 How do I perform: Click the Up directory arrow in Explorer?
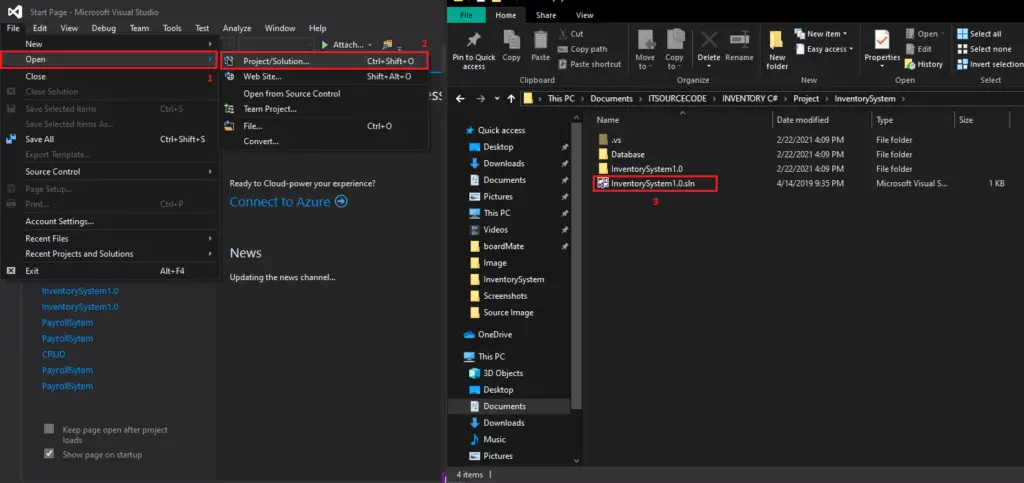[511, 99]
